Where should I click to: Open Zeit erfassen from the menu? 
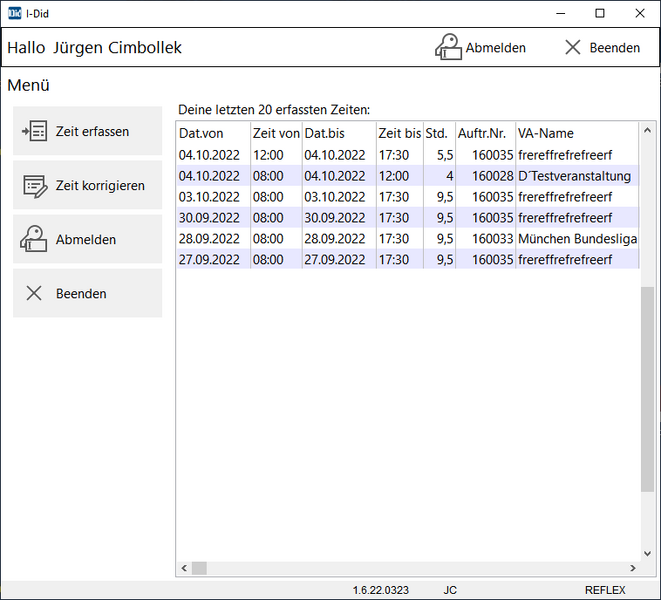click(88, 131)
